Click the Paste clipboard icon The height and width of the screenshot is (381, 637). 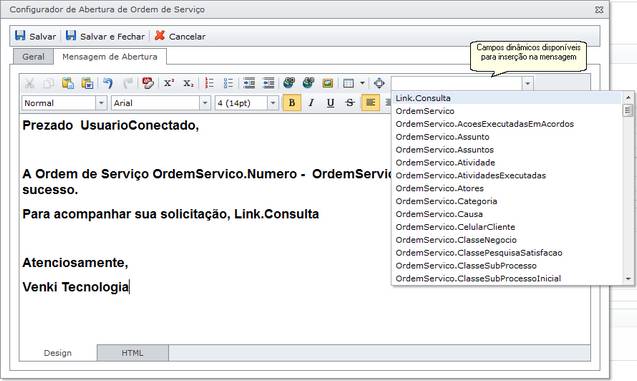click(67, 83)
